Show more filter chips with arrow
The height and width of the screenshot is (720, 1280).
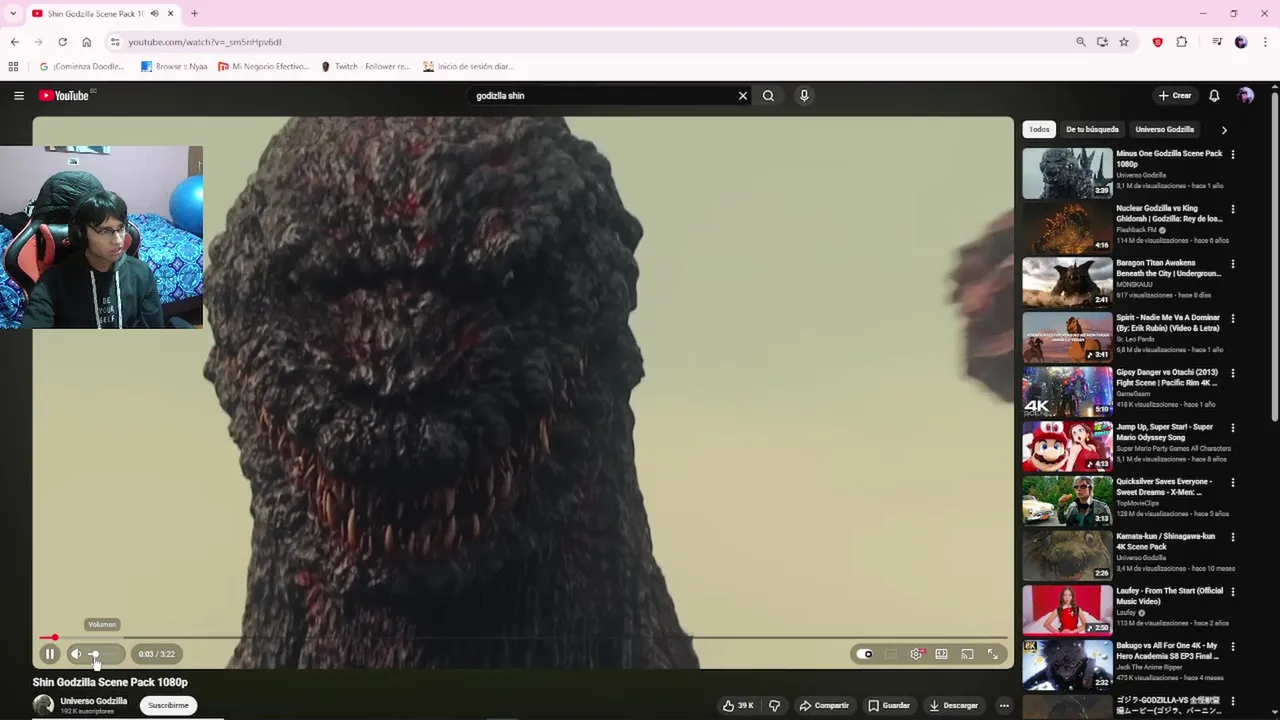pyautogui.click(x=1224, y=129)
